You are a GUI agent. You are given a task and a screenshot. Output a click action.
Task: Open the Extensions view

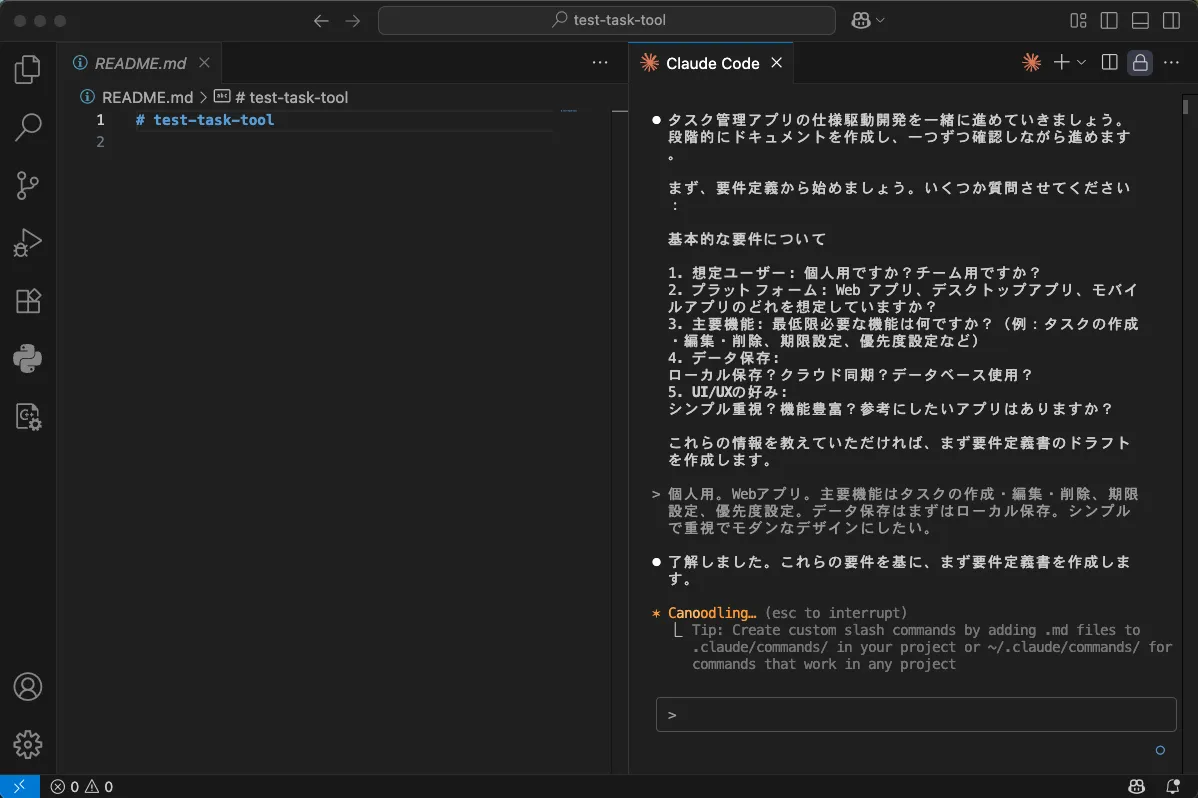[28, 301]
